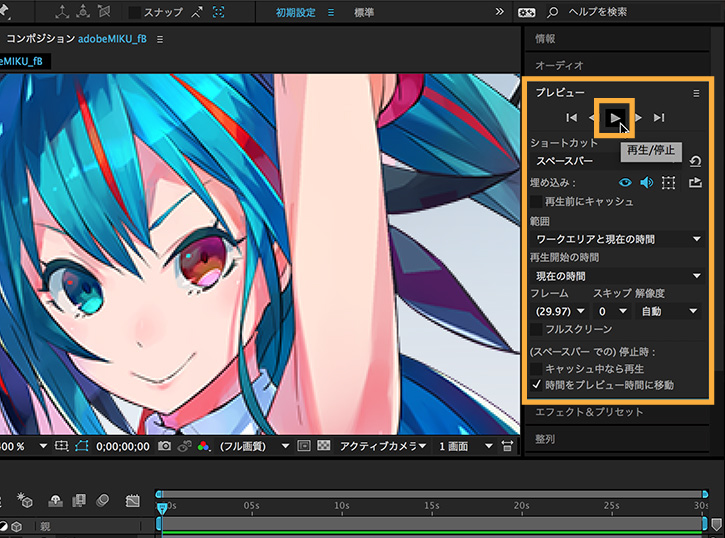Open the スキップ value 0 dropdown
Image resolution: width=725 pixels, height=538 pixels.
click(612, 312)
